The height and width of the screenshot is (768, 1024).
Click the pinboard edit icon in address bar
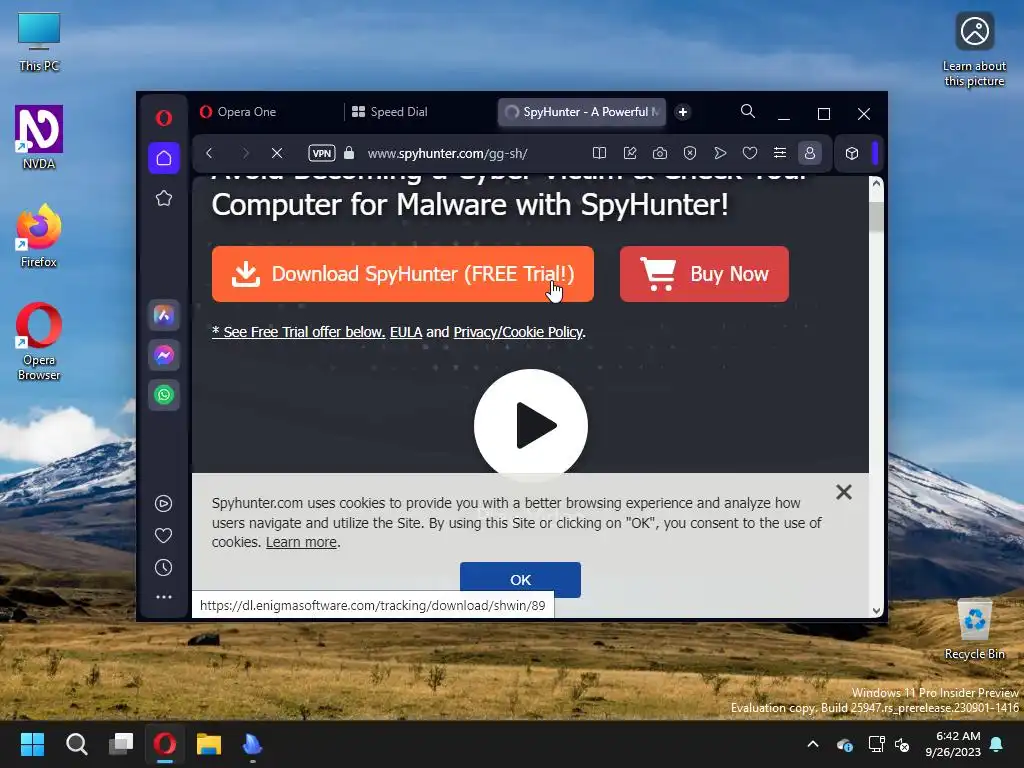630,153
